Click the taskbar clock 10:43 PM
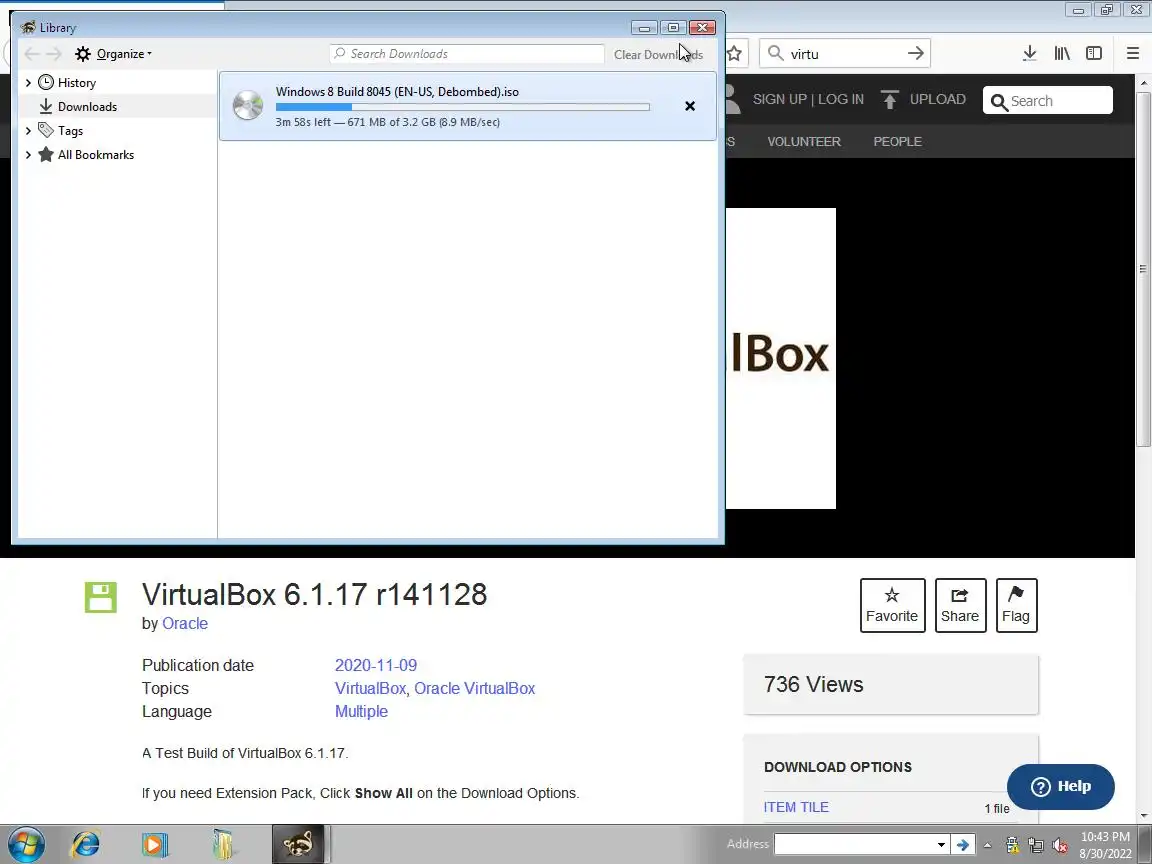This screenshot has width=1152, height=864. click(x=1105, y=836)
